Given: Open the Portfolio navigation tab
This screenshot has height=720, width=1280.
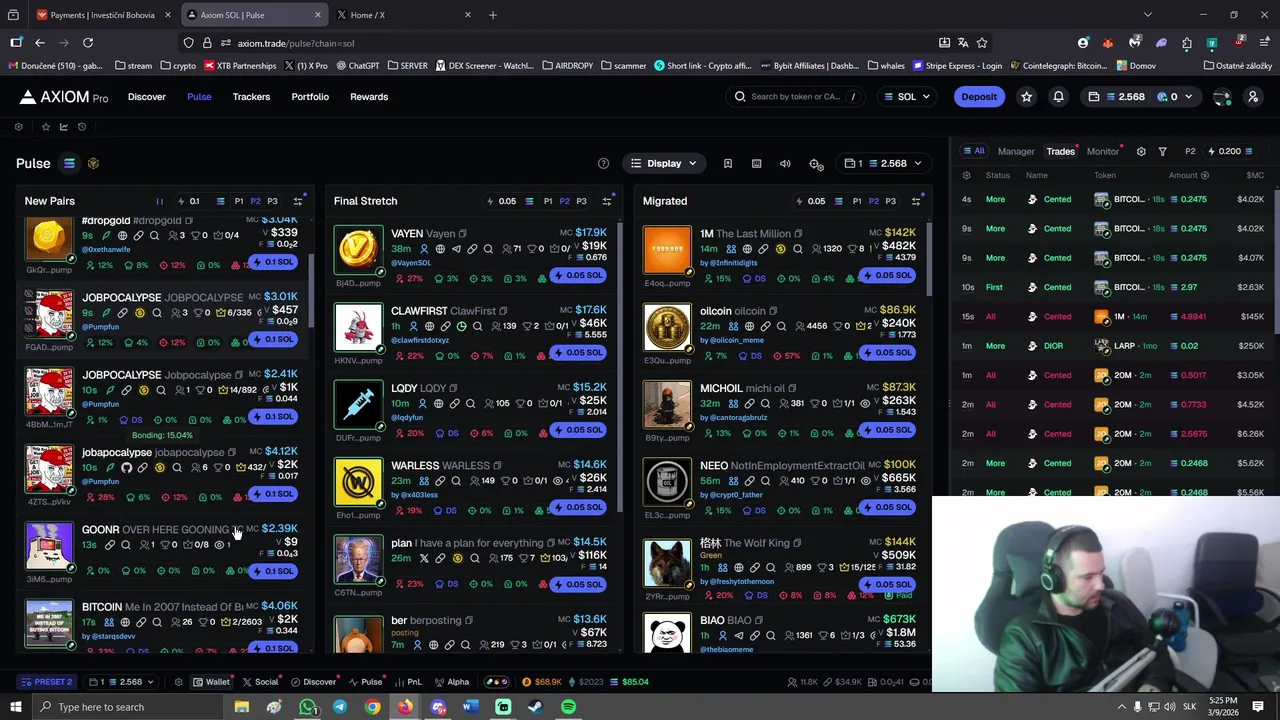Looking at the screenshot, I should click(x=310, y=97).
